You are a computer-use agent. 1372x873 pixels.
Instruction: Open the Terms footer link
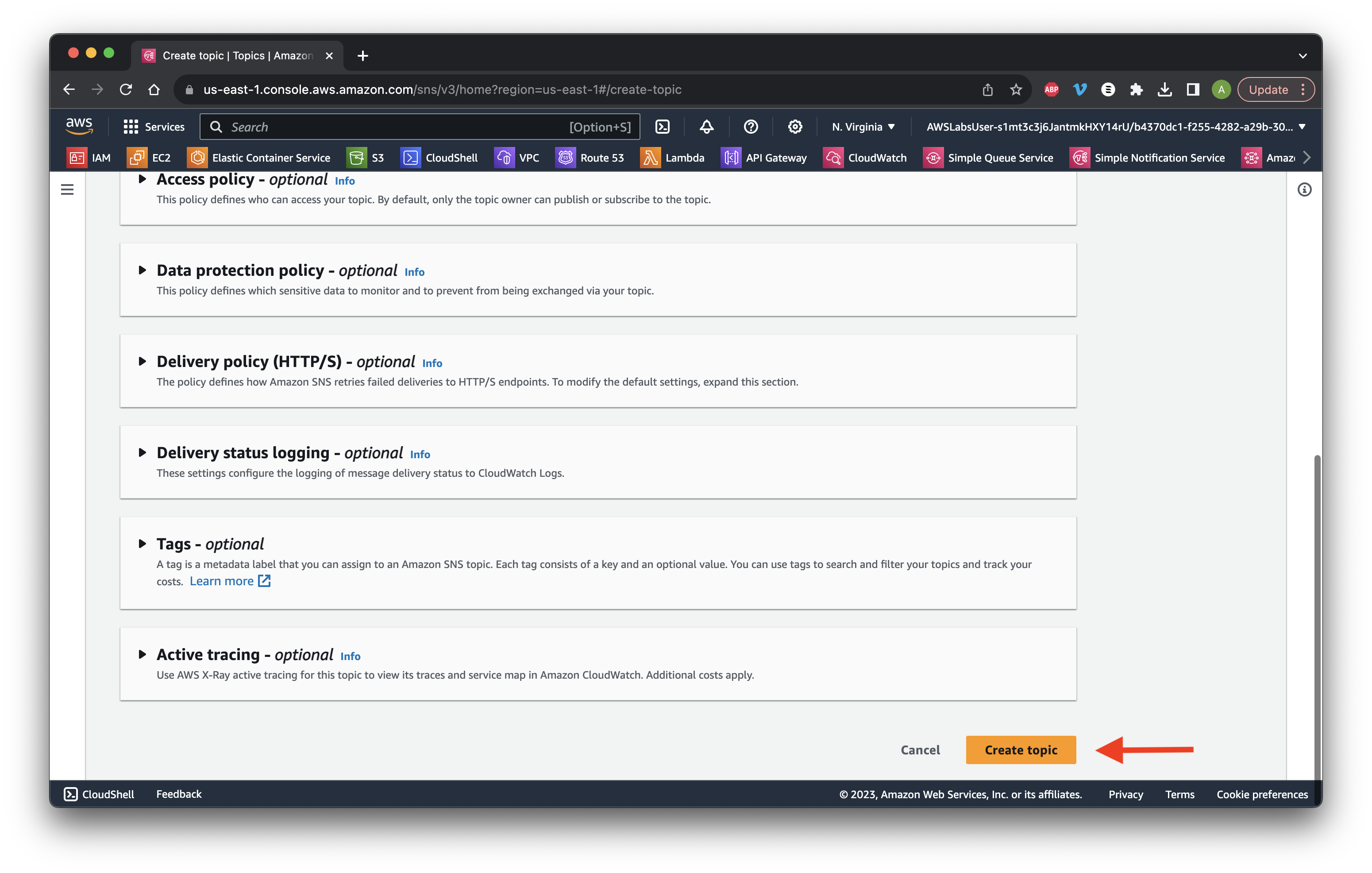[1179, 794]
